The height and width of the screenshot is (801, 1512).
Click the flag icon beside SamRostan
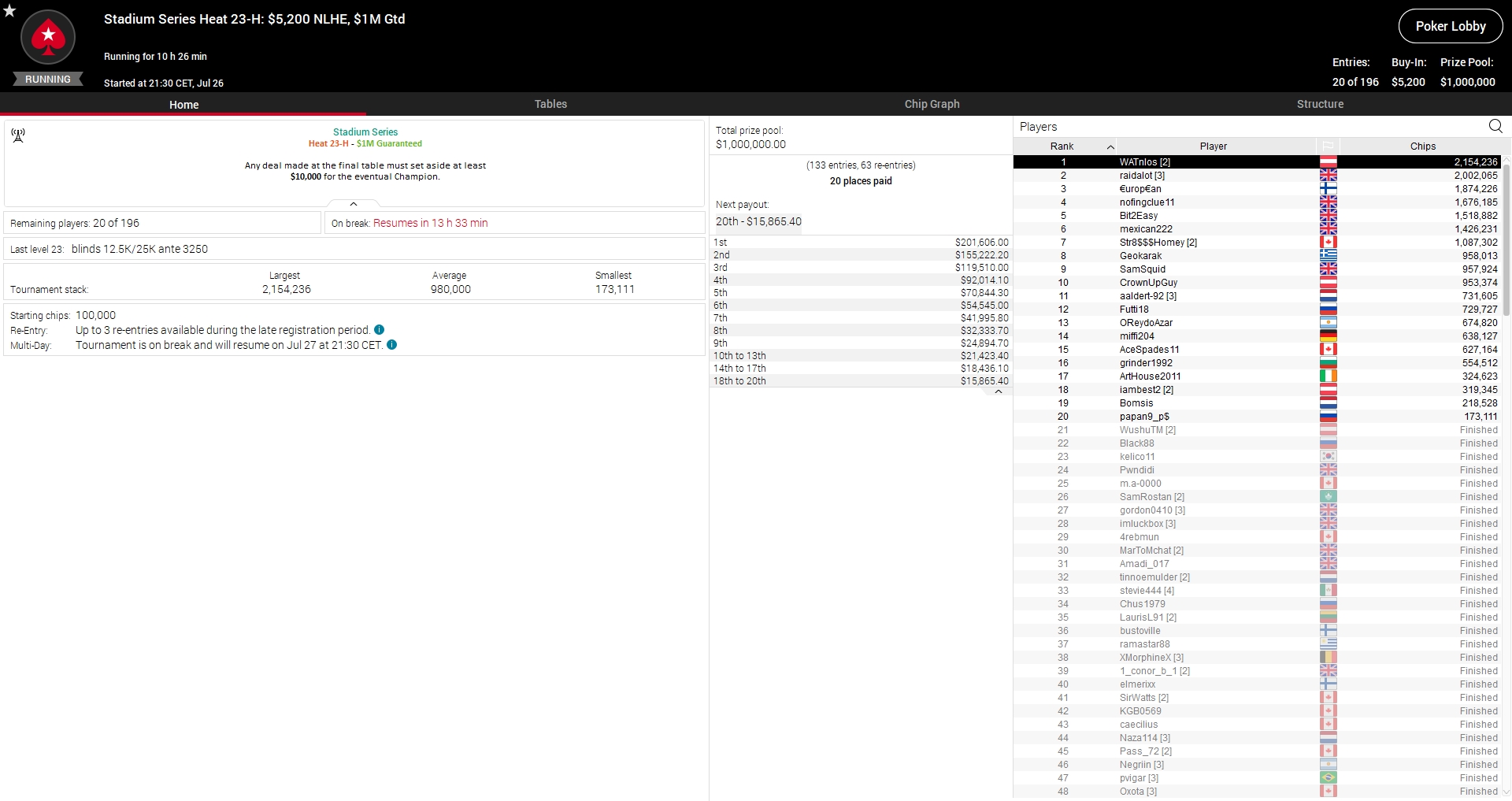tap(1328, 497)
